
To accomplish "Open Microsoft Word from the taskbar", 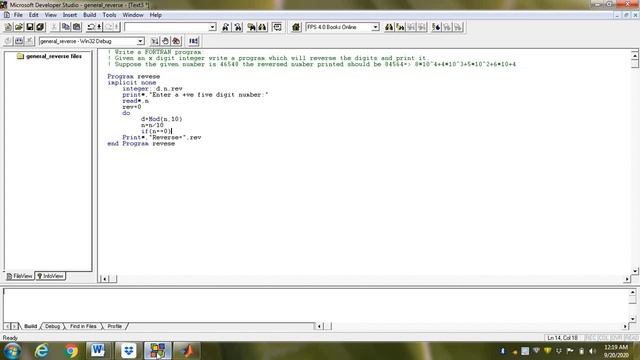I will (x=98, y=351).
